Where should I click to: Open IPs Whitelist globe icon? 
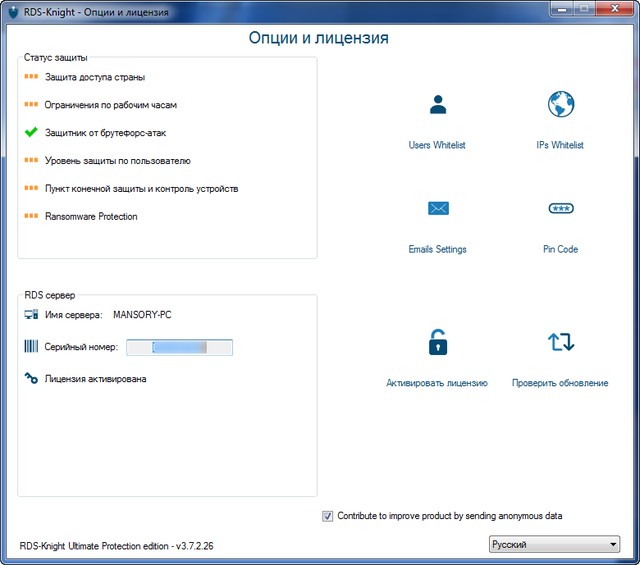point(561,104)
